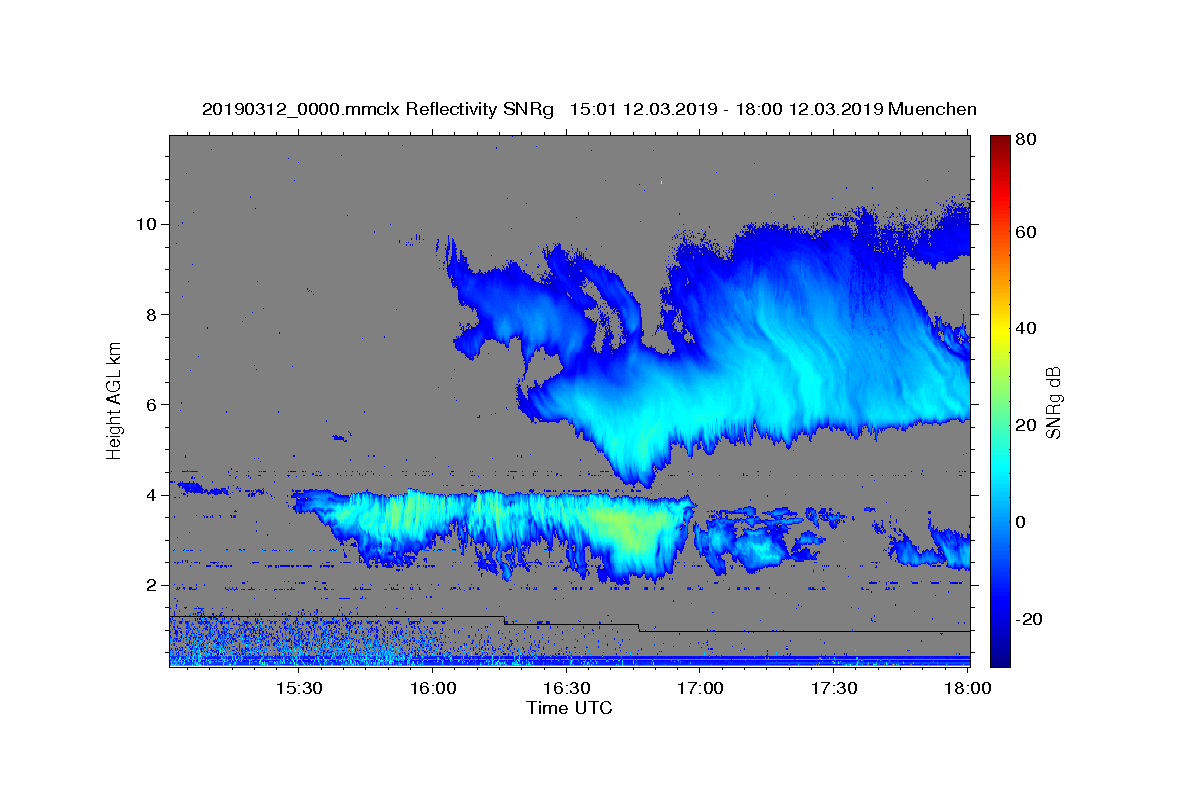Viewport: 1200px width, 800px height.
Task: Click the colorbar label '-20'
Action: pos(1028,619)
